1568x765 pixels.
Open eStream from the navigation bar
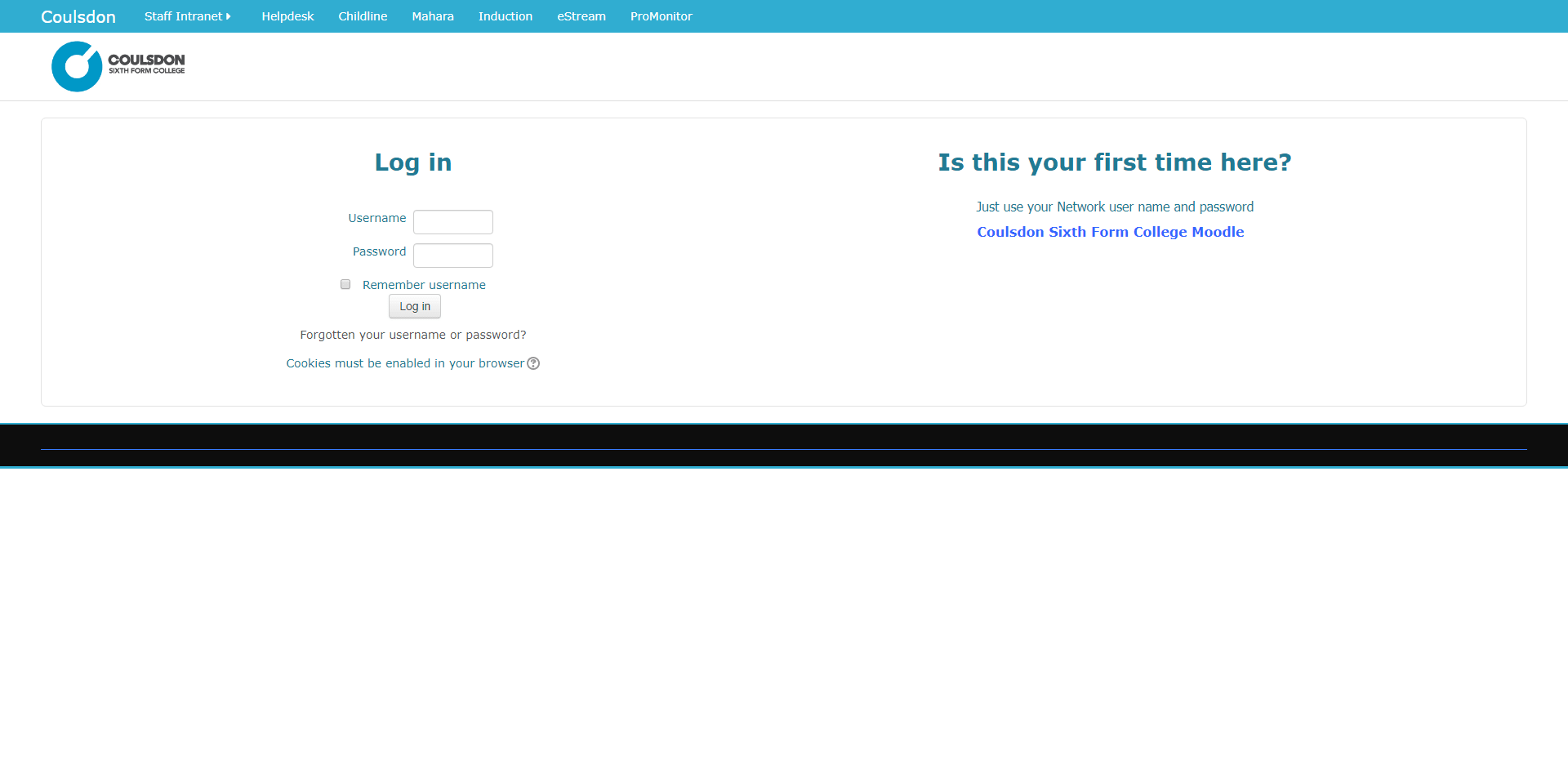(581, 16)
